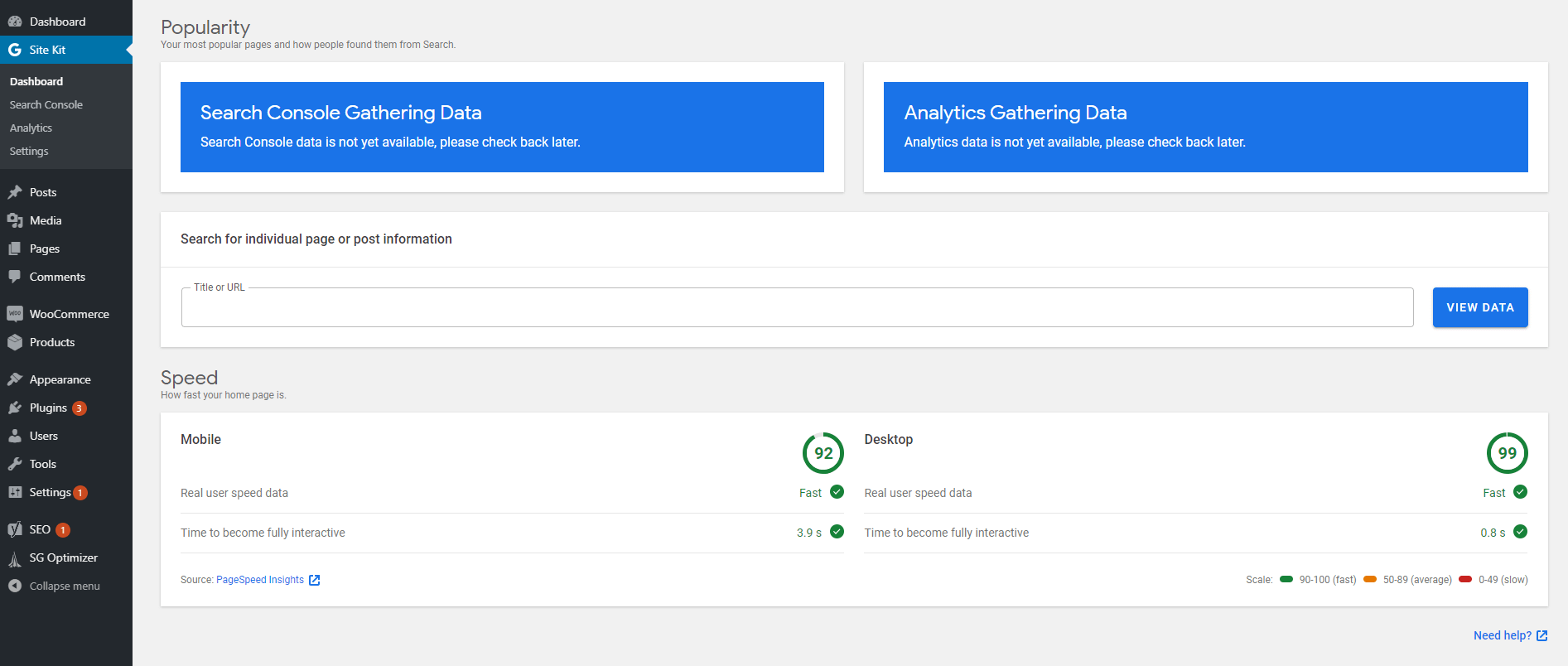Click the Appearance paintbrush icon
Viewport: 1568px width, 666px height.
point(15,379)
